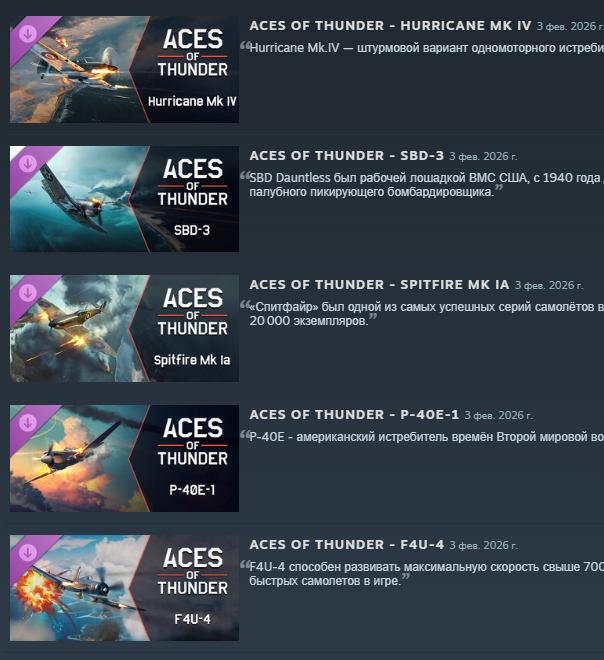Open the Aces of Thunder - P-40E-1 title link
The width and height of the screenshot is (604, 660).
(x=354, y=415)
